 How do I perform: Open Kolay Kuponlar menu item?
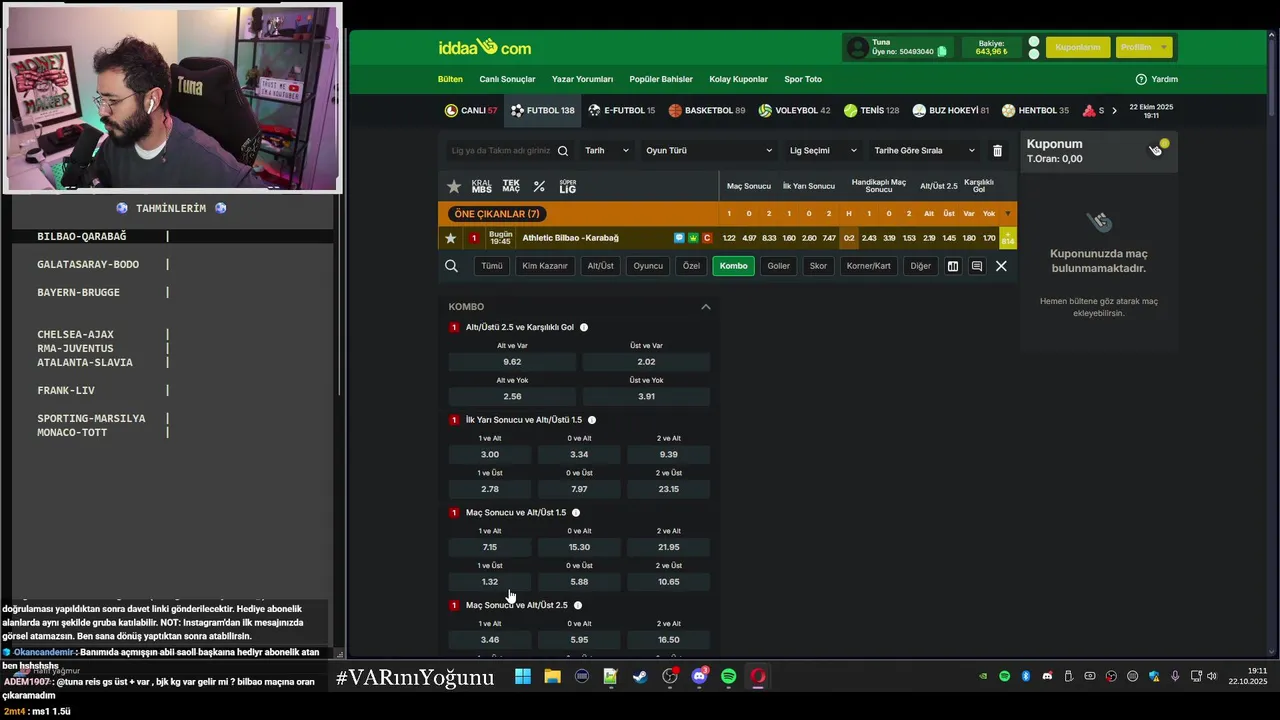(738, 79)
